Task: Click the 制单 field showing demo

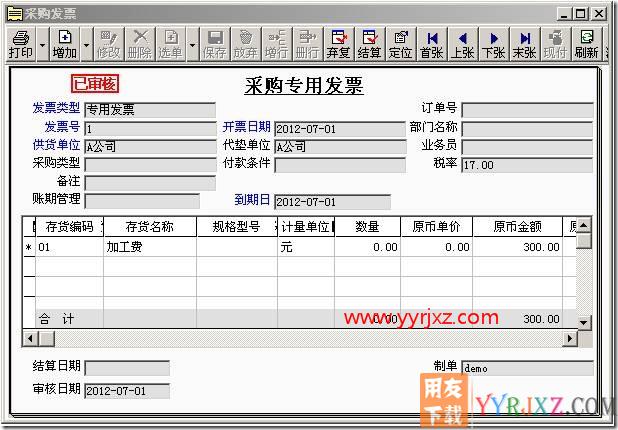Action: [x=527, y=368]
